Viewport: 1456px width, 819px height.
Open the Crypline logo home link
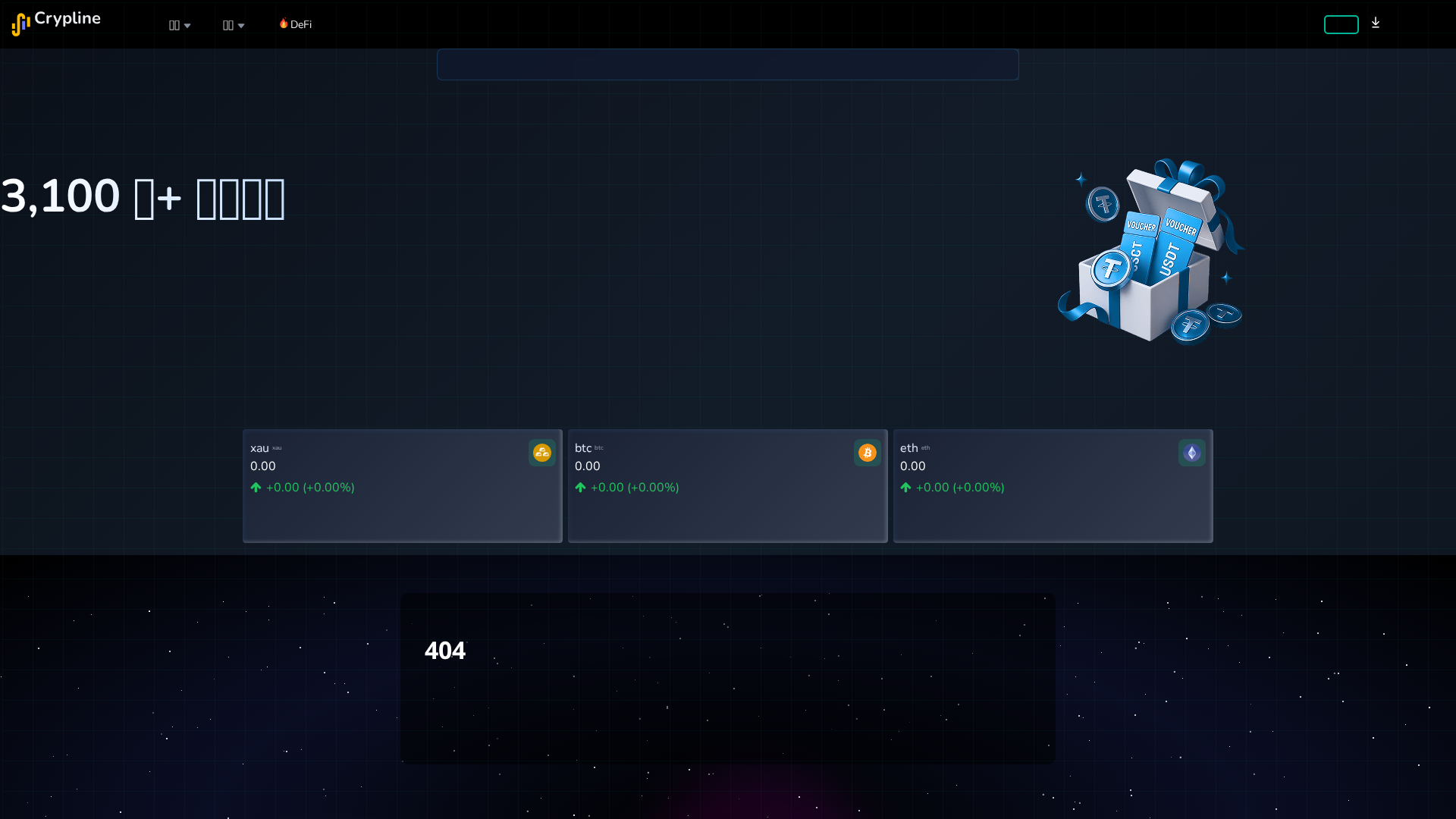coord(56,23)
